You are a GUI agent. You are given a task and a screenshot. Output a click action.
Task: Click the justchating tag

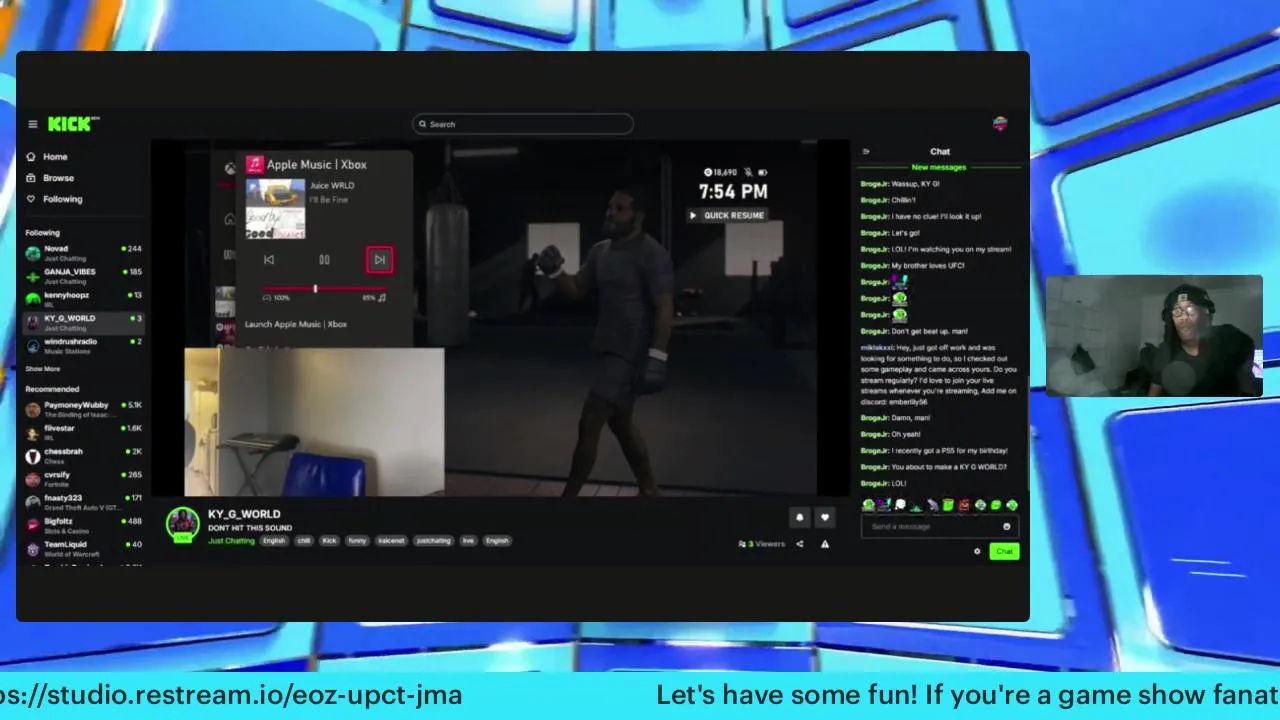pos(434,541)
